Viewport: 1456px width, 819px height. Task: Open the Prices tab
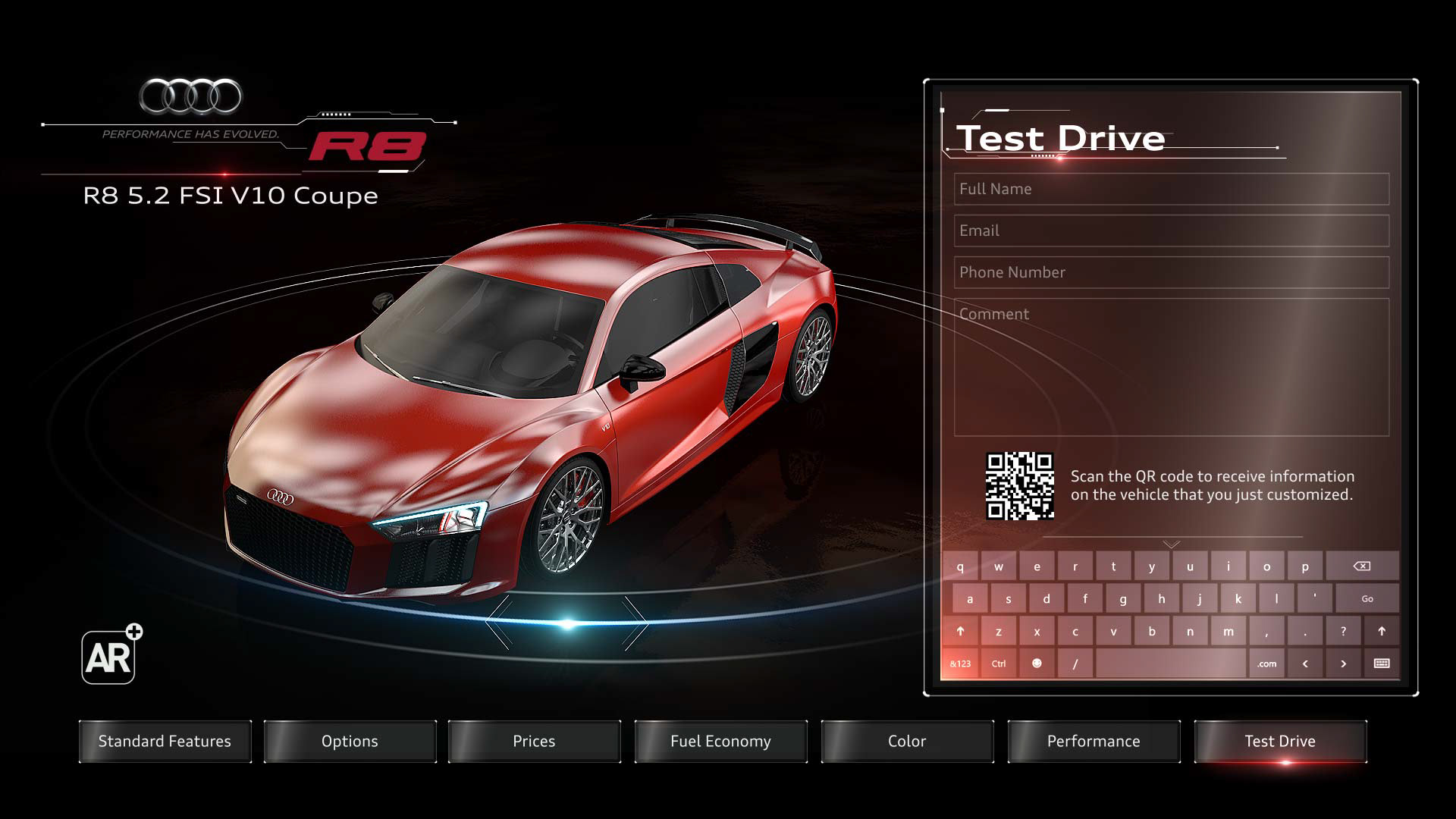(534, 741)
